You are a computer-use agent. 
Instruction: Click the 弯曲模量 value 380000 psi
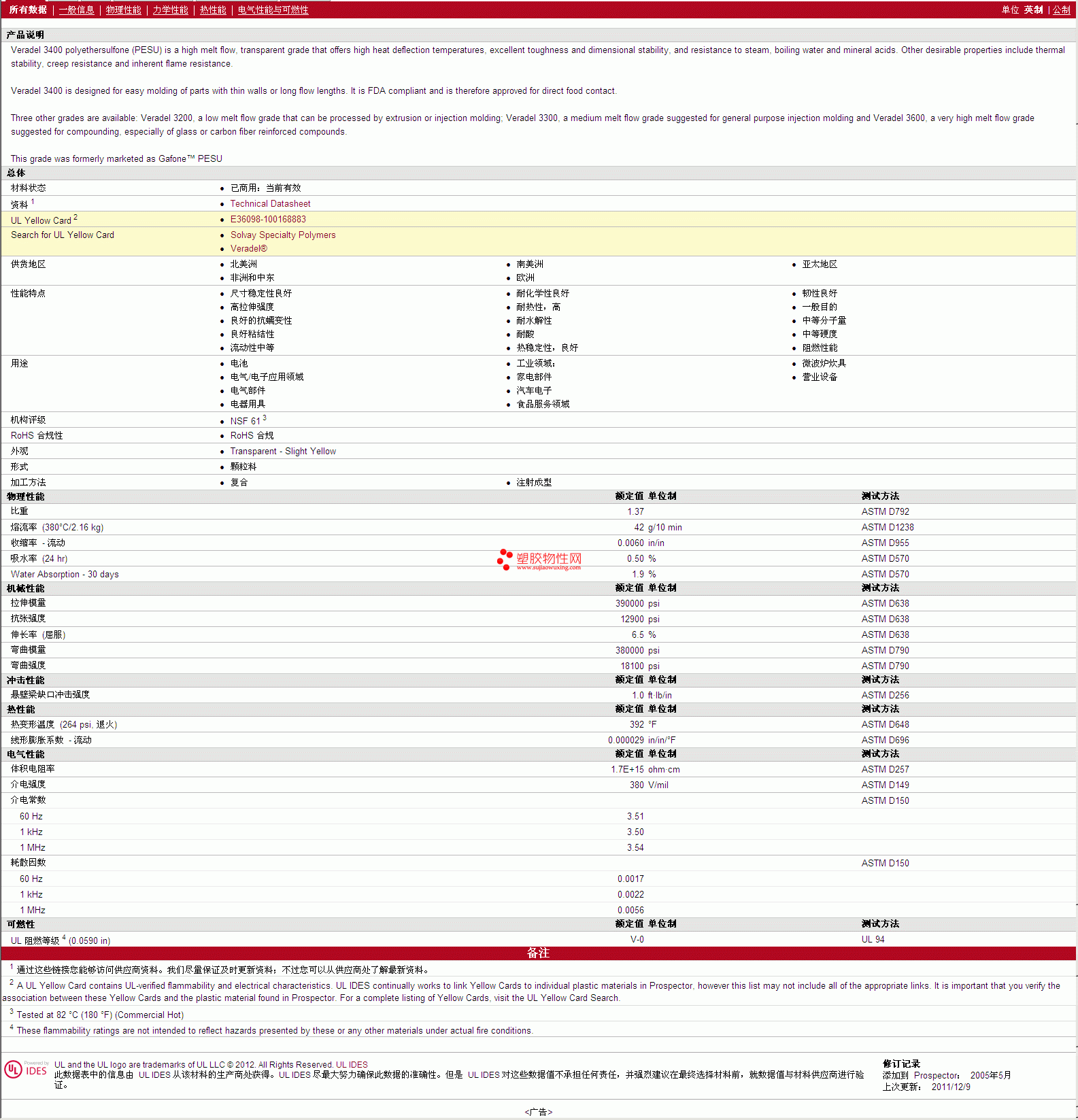click(637, 650)
